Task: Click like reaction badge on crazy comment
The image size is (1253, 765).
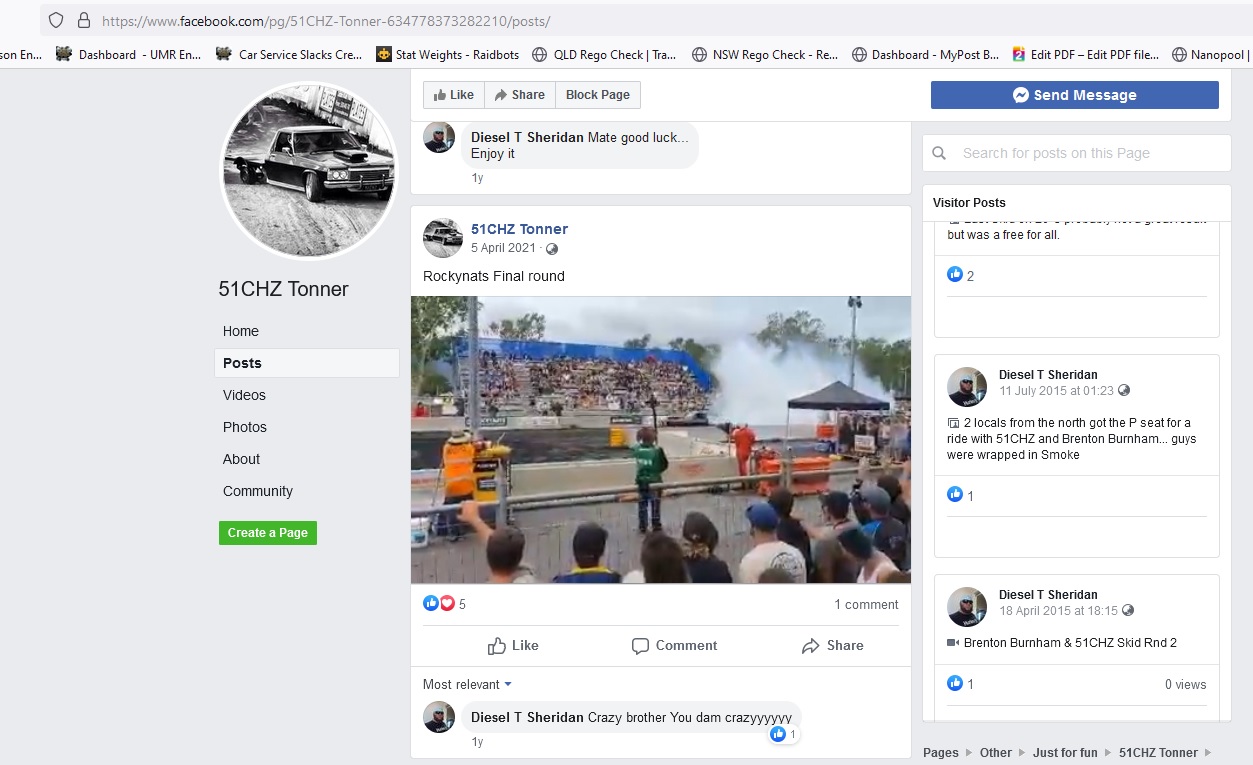Action: point(786,734)
